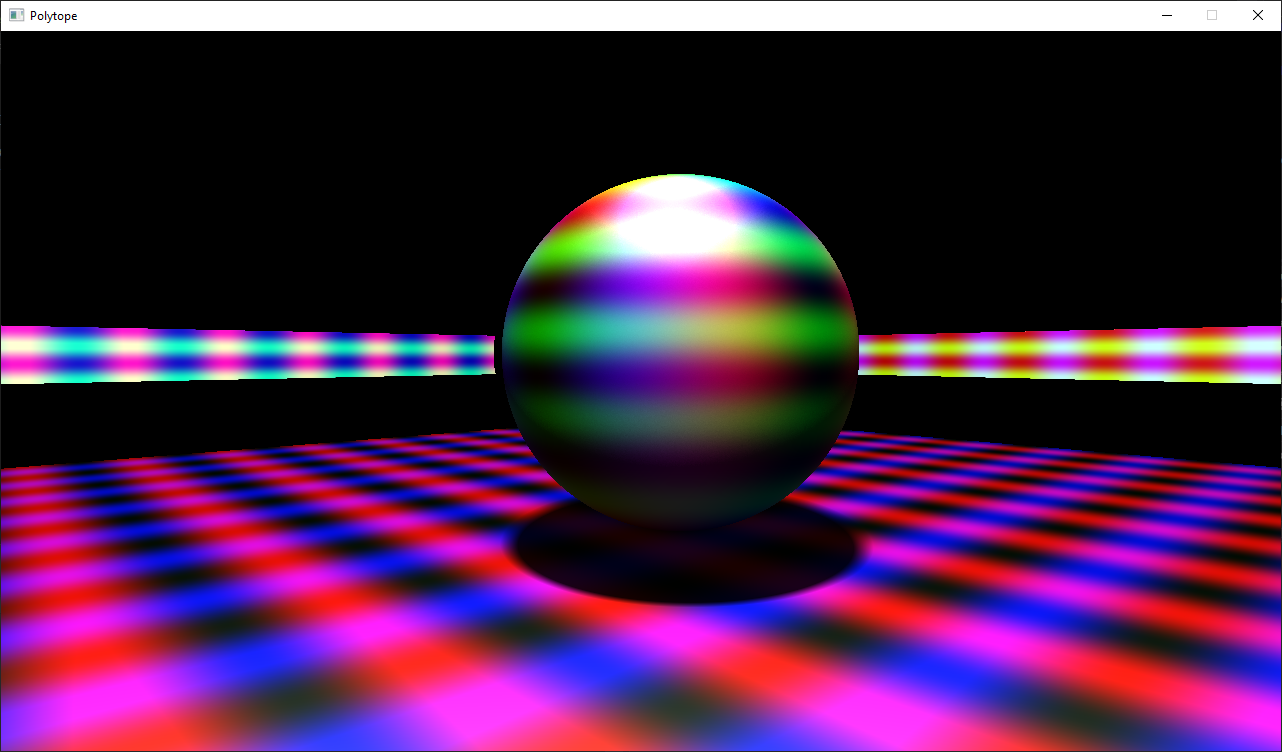This screenshot has width=1282, height=752.
Task: Click the rendered striped sphere
Action: click(680, 350)
